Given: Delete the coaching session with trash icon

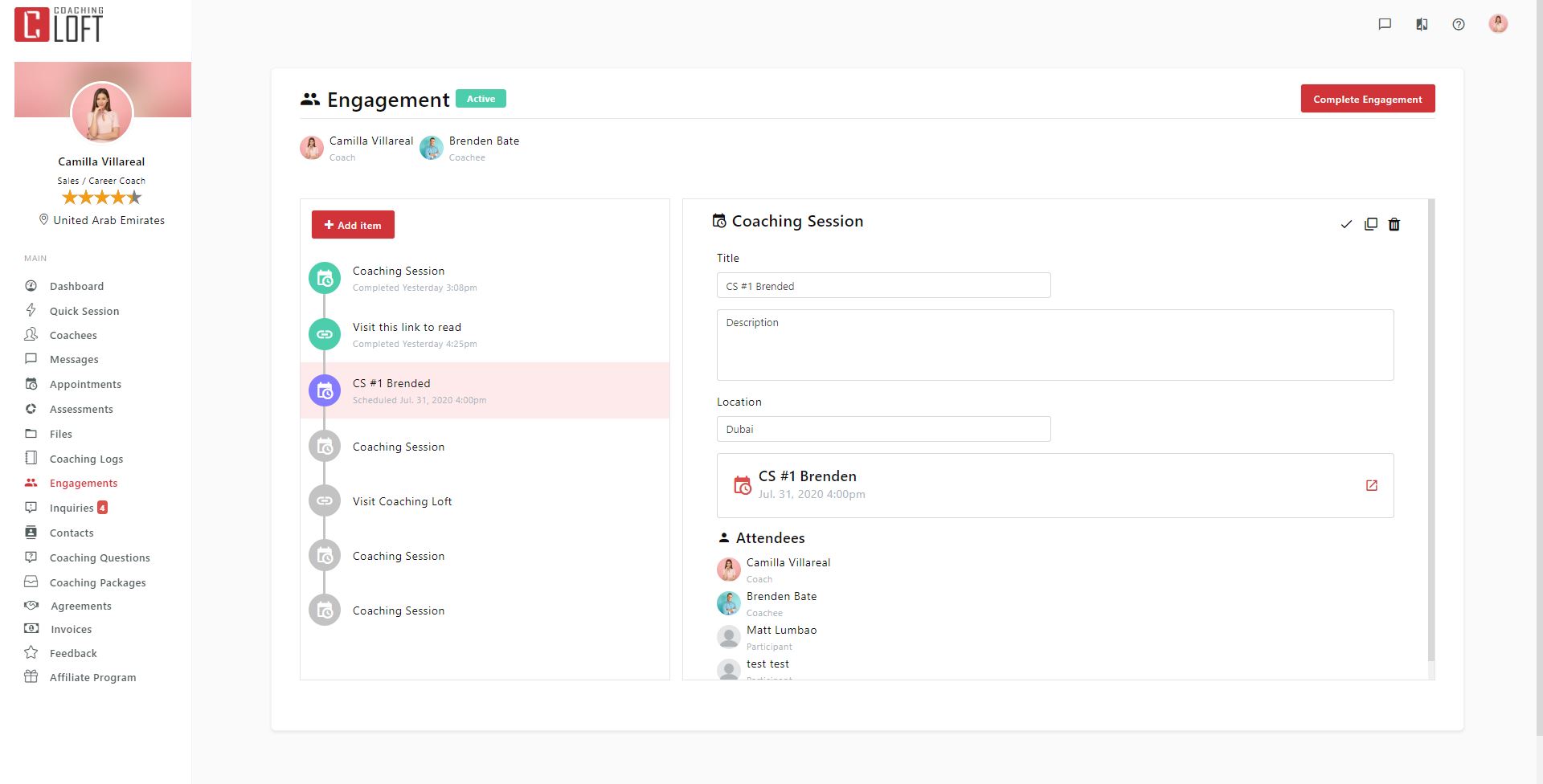Looking at the screenshot, I should pos(1394,225).
